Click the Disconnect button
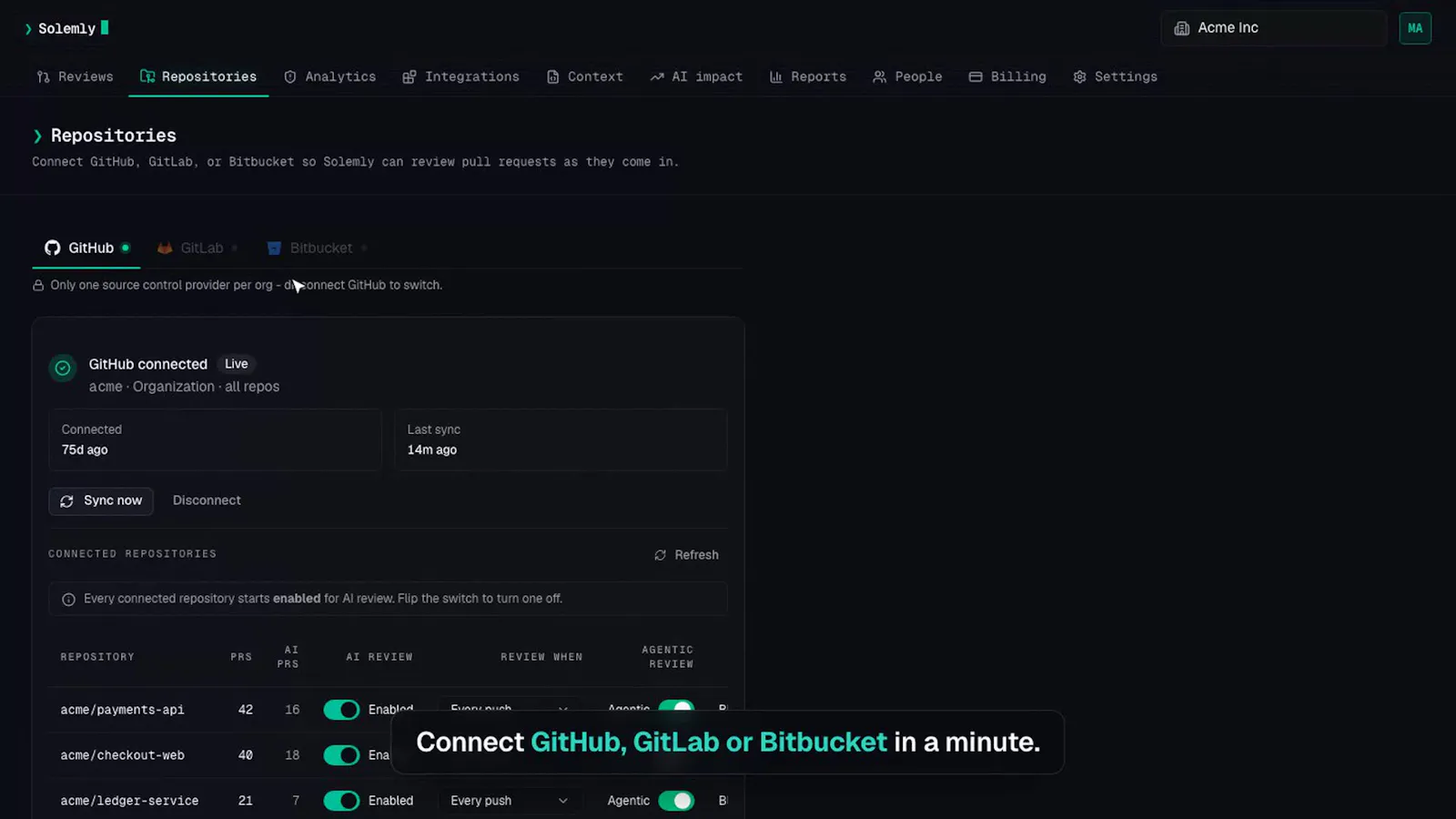Screen dimensions: 1456x819 (x=207, y=500)
